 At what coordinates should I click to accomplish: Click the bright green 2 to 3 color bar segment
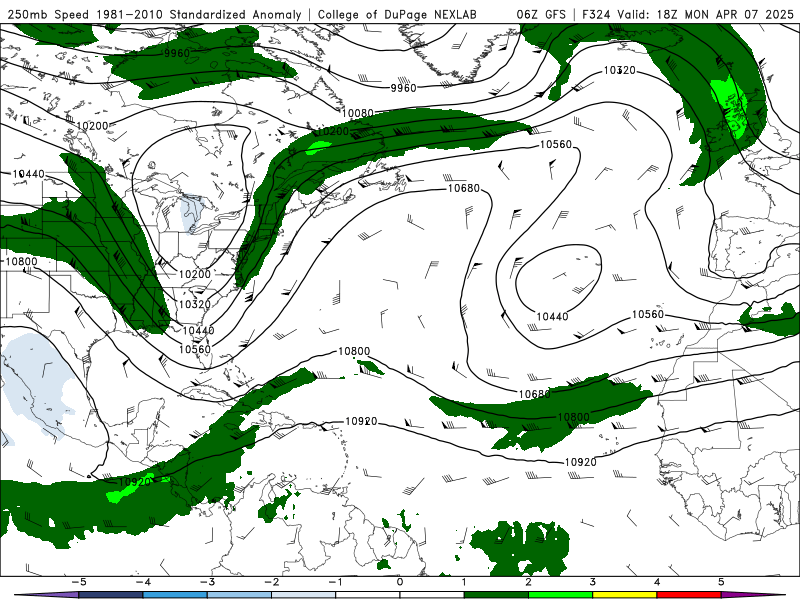pyautogui.click(x=560, y=595)
